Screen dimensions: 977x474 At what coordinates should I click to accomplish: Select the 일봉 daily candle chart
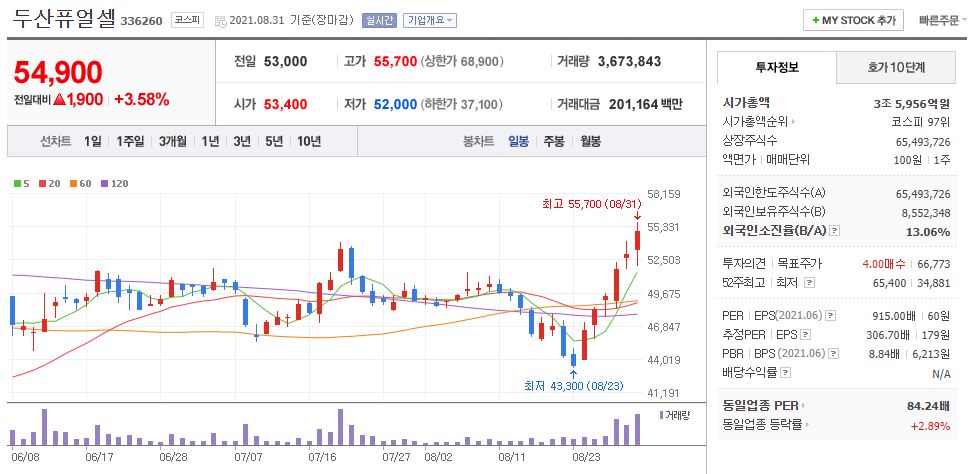518,141
